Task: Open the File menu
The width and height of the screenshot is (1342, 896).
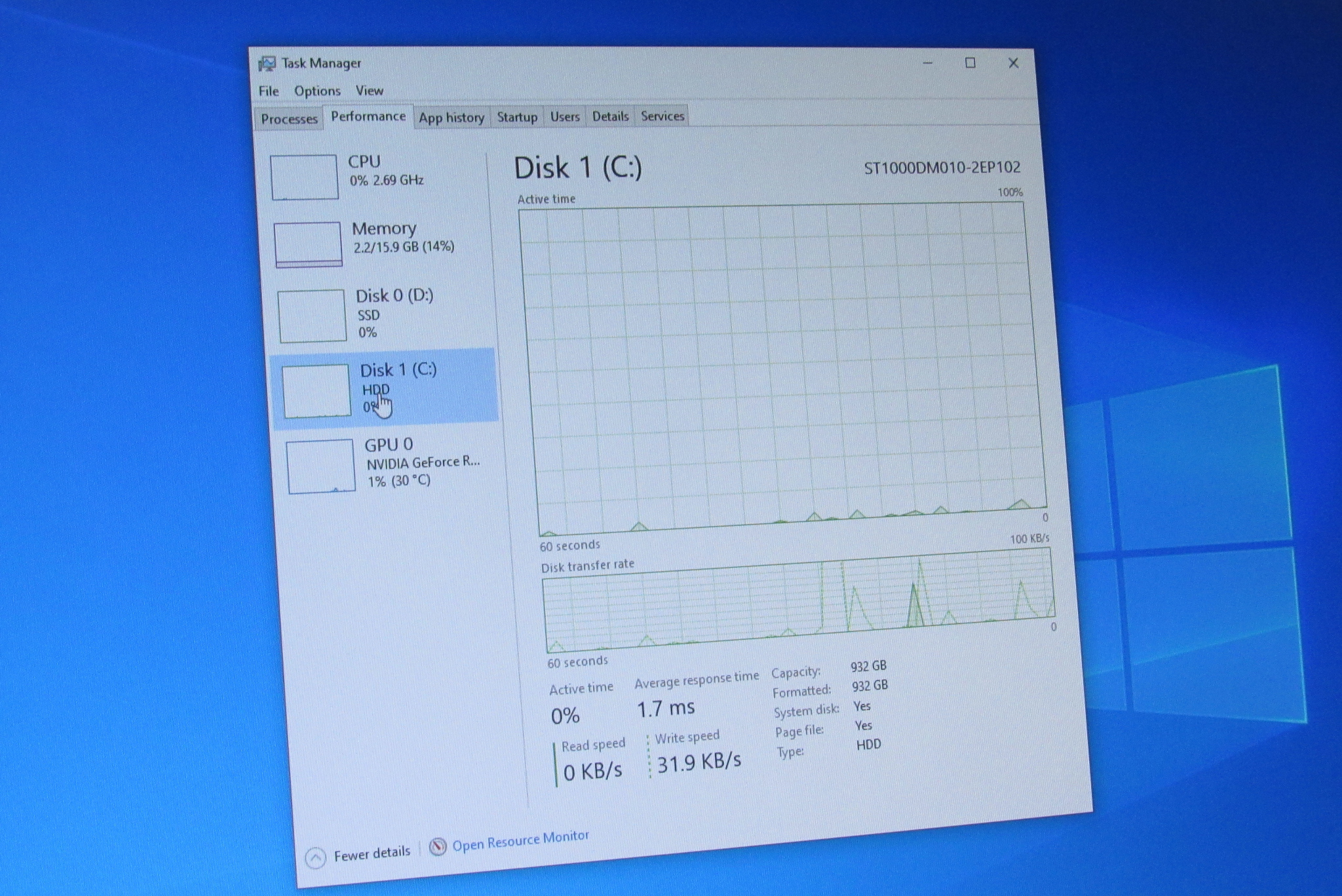Action: (x=269, y=91)
